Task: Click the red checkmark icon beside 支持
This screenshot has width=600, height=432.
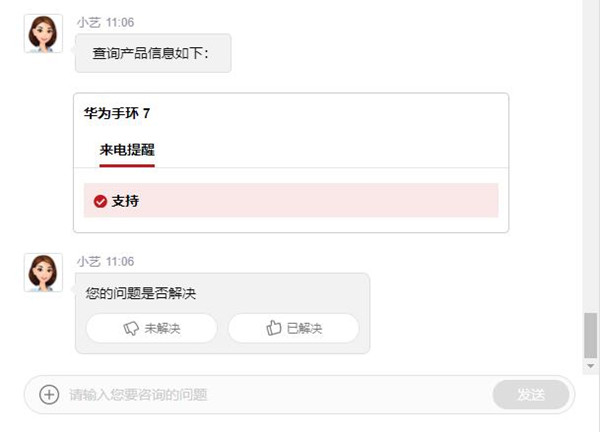Action: 100,201
